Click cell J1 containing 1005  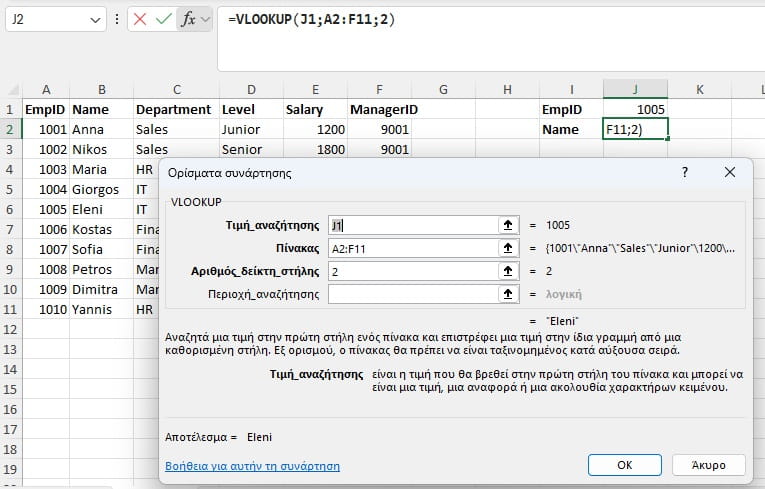(x=635, y=109)
